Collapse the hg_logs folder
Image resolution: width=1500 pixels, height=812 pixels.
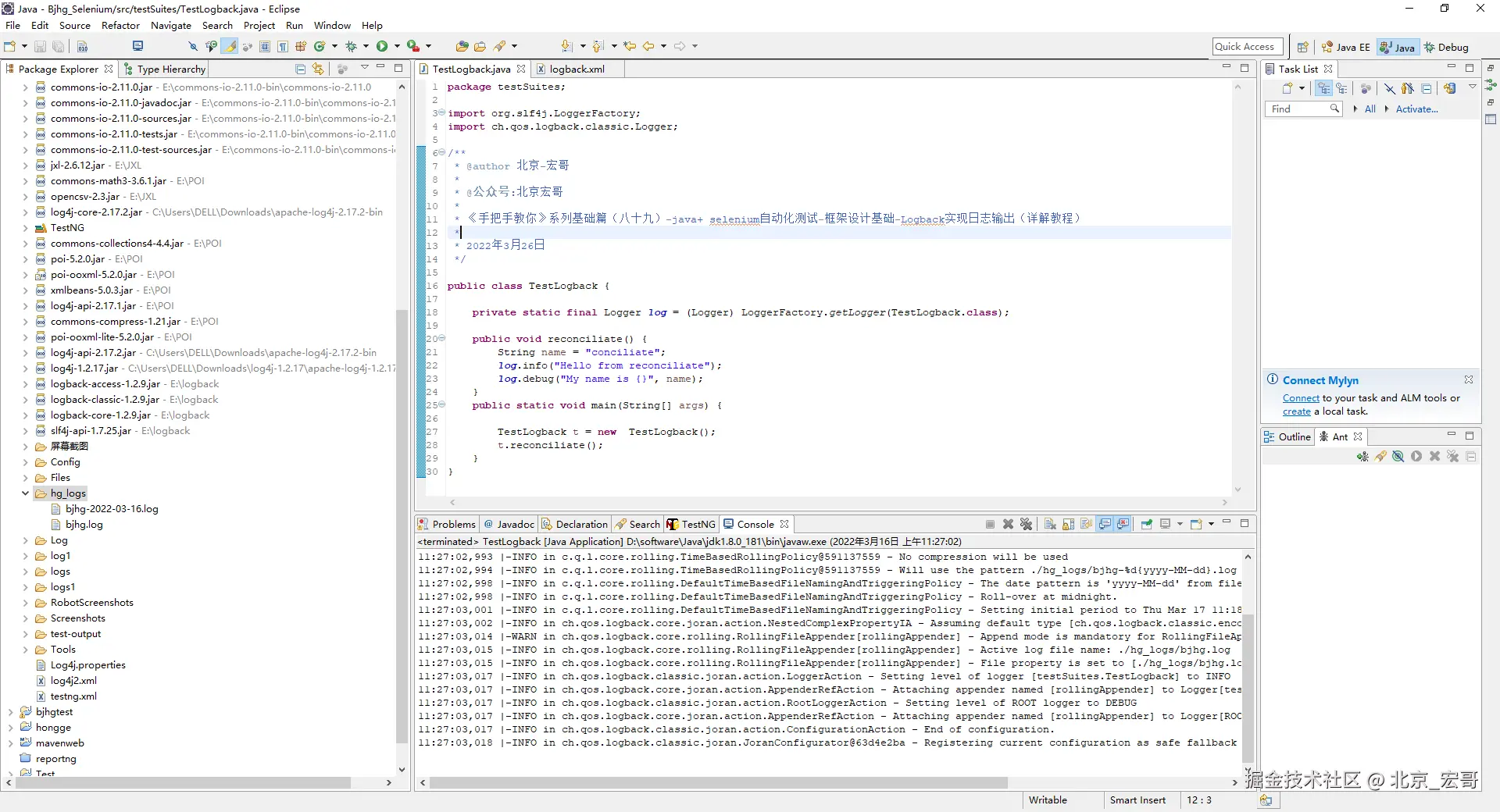25,493
